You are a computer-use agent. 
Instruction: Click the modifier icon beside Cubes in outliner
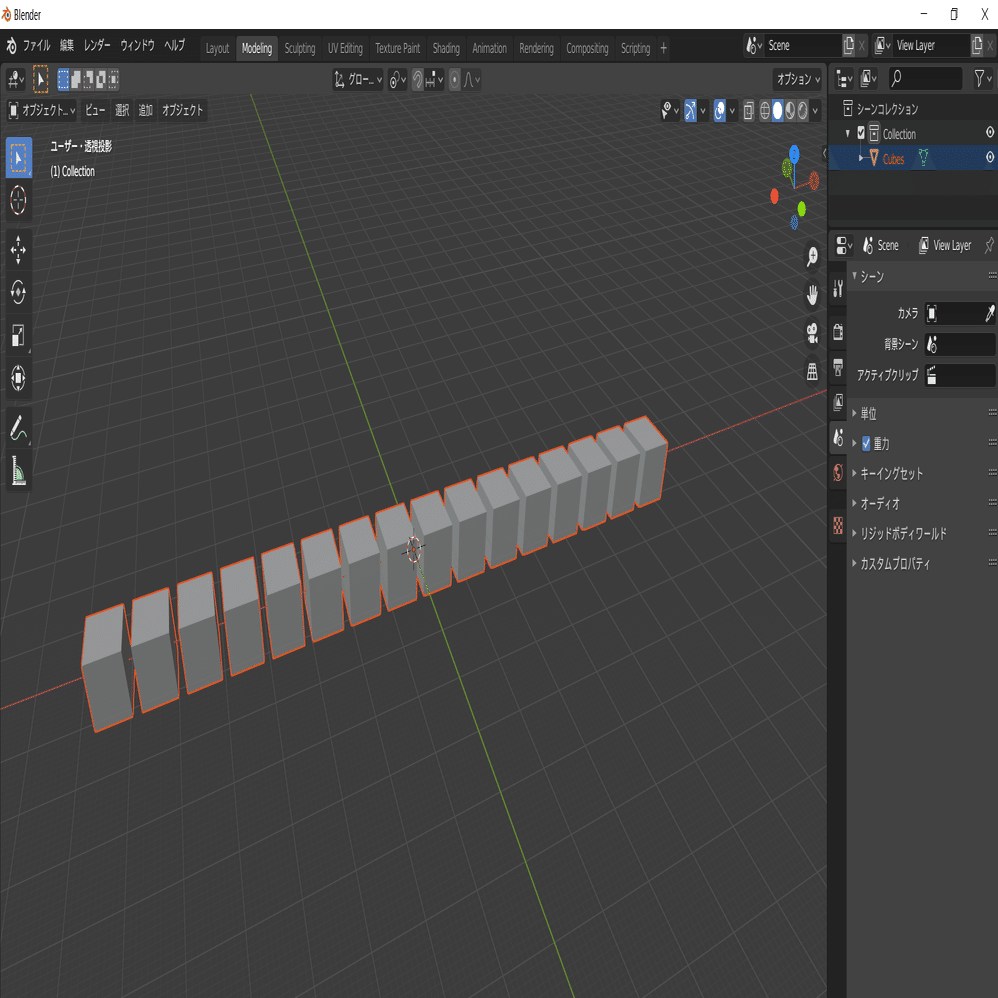(923, 158)
